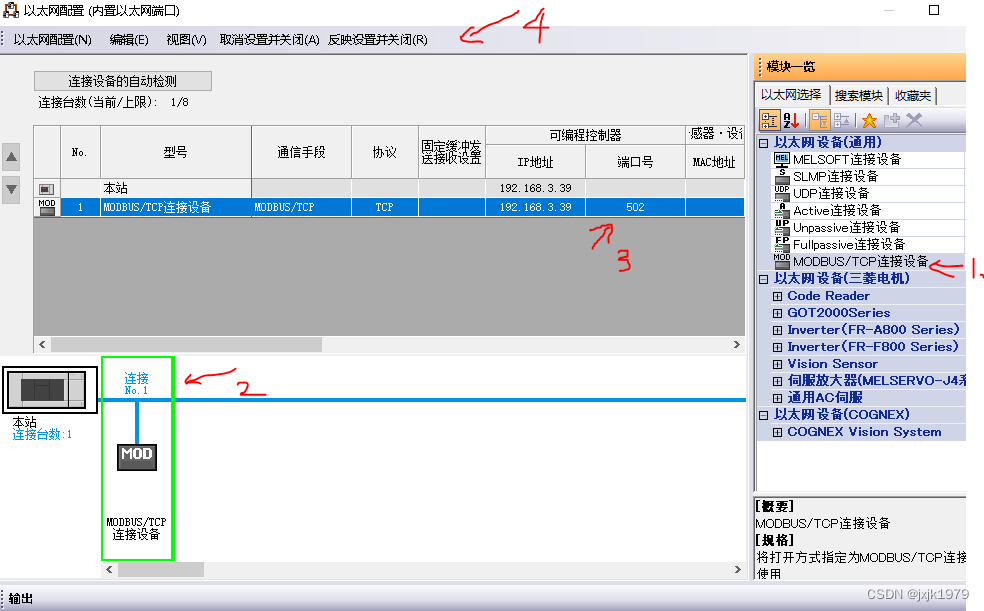Click the up arrow to move row

coord(12,156)
